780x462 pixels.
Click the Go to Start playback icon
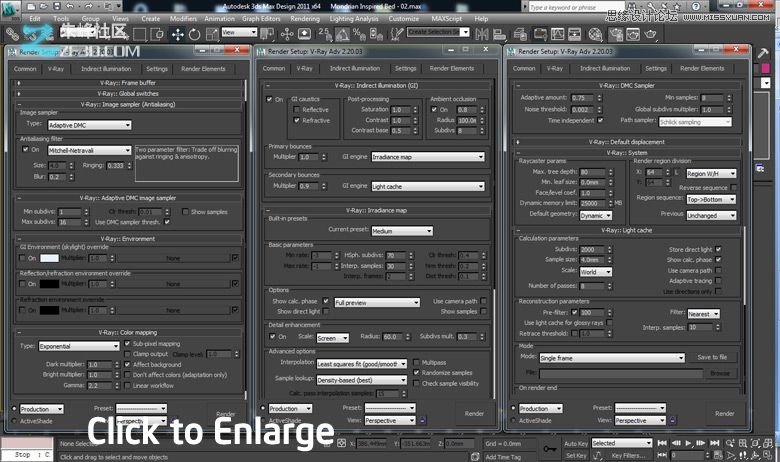click(662, 443)
